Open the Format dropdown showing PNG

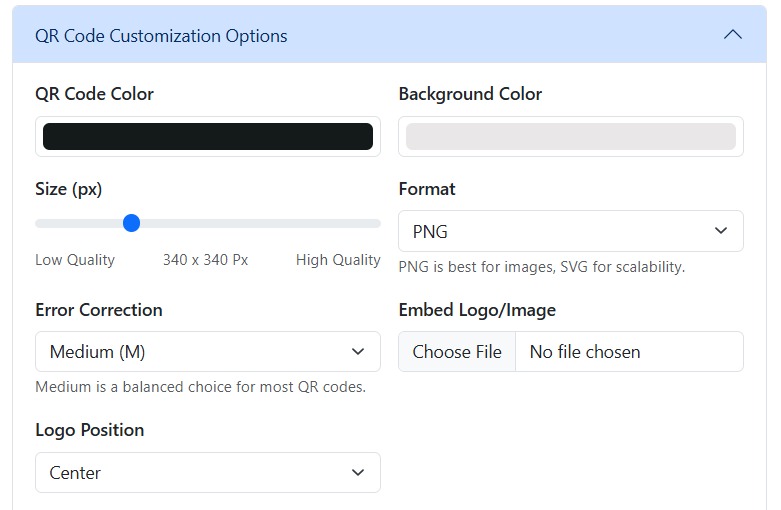[x=571, y=231]
